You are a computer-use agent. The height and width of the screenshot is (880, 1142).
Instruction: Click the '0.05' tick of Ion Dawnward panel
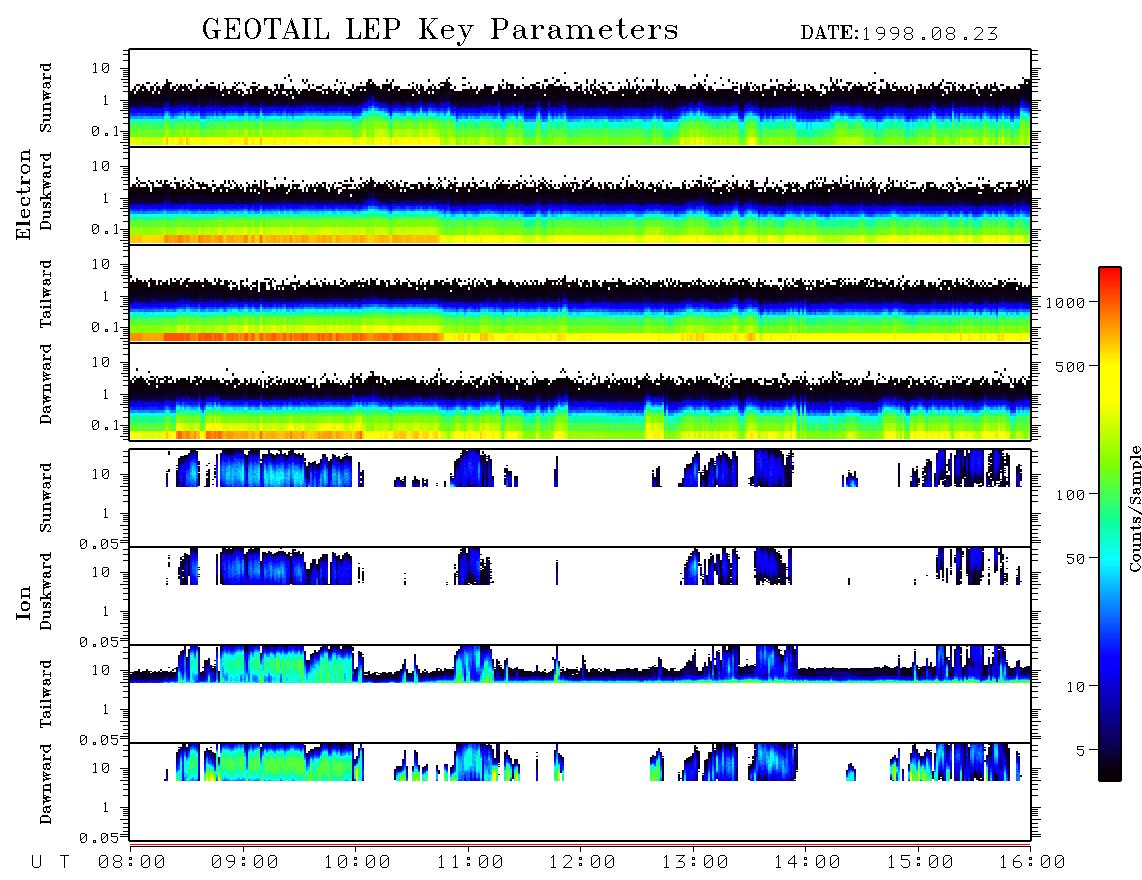[98, 838]
